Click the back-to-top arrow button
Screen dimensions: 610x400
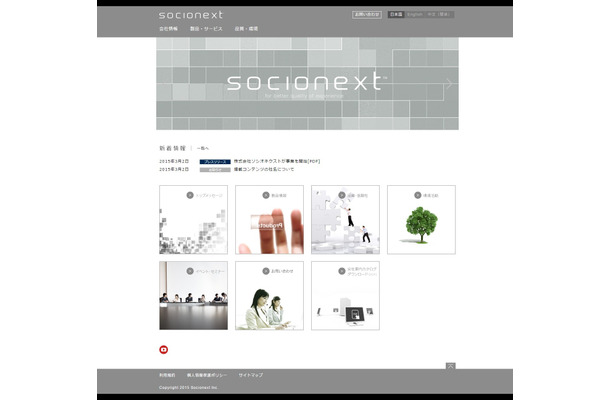click(x=450, y=366)
